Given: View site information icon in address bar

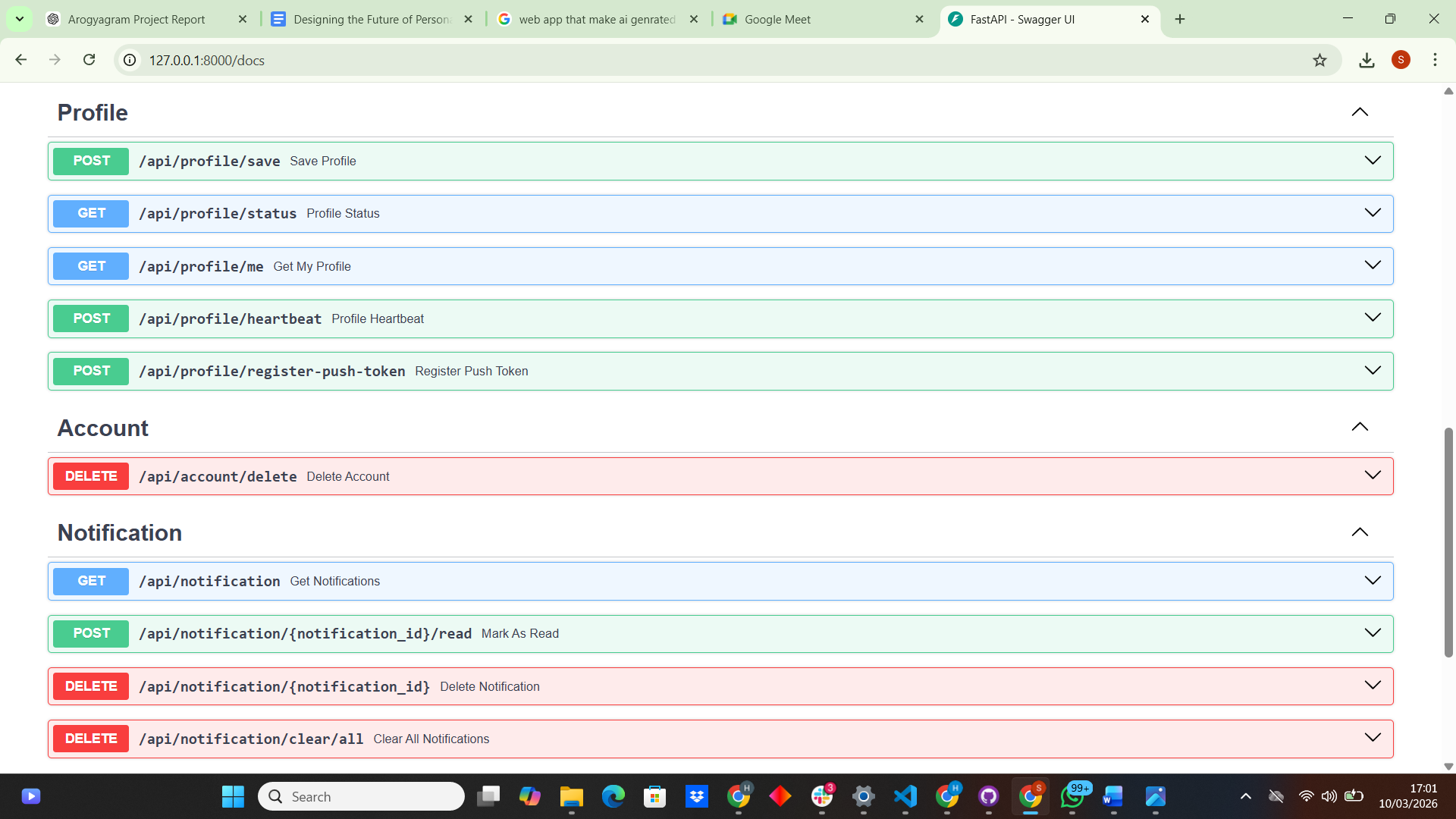Looking at the screenshot, I should (130, 60).
